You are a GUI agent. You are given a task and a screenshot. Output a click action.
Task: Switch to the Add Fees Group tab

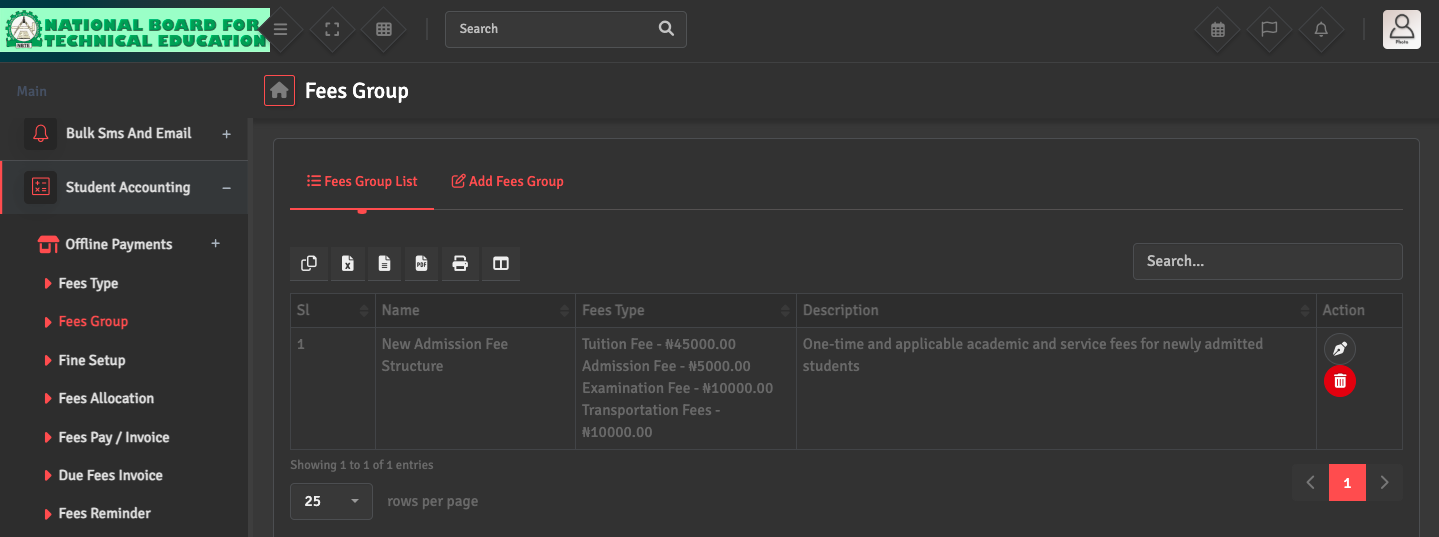[507, 182]
